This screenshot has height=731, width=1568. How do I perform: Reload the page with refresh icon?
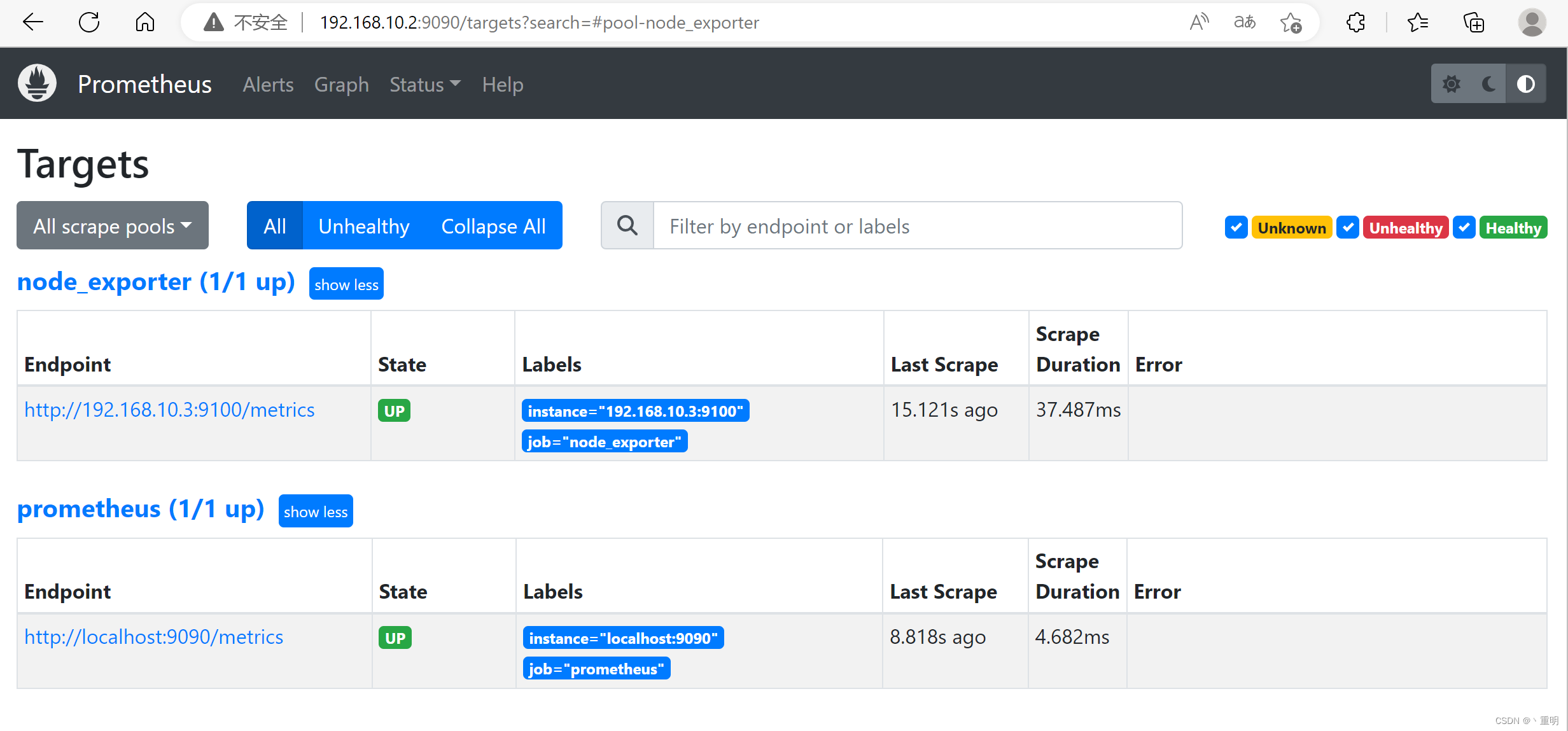(89, 22)
